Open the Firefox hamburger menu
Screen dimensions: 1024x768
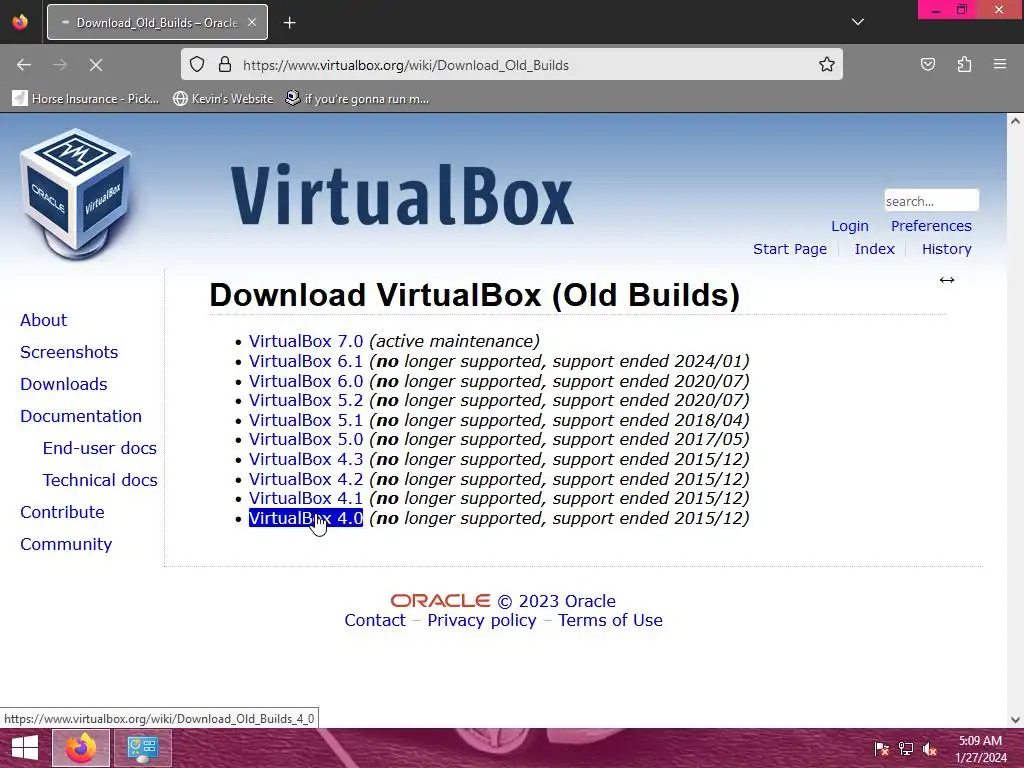point(1000,65)
